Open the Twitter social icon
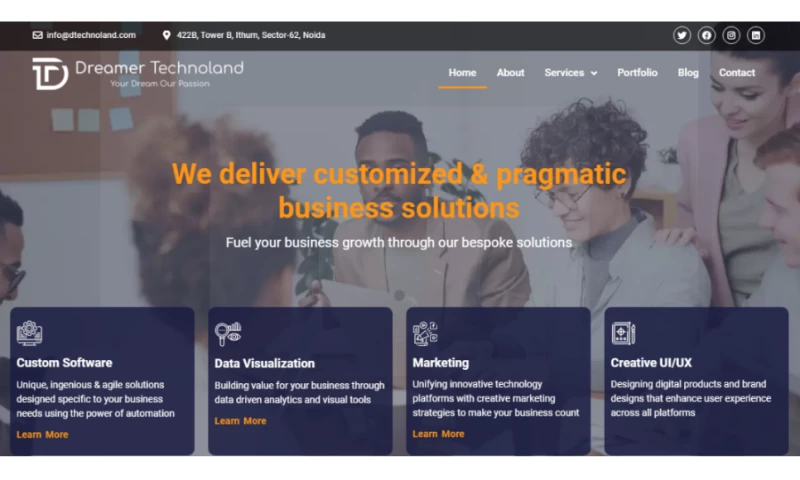The height and width of the screenshot is (480, 800). coord(682,35)
